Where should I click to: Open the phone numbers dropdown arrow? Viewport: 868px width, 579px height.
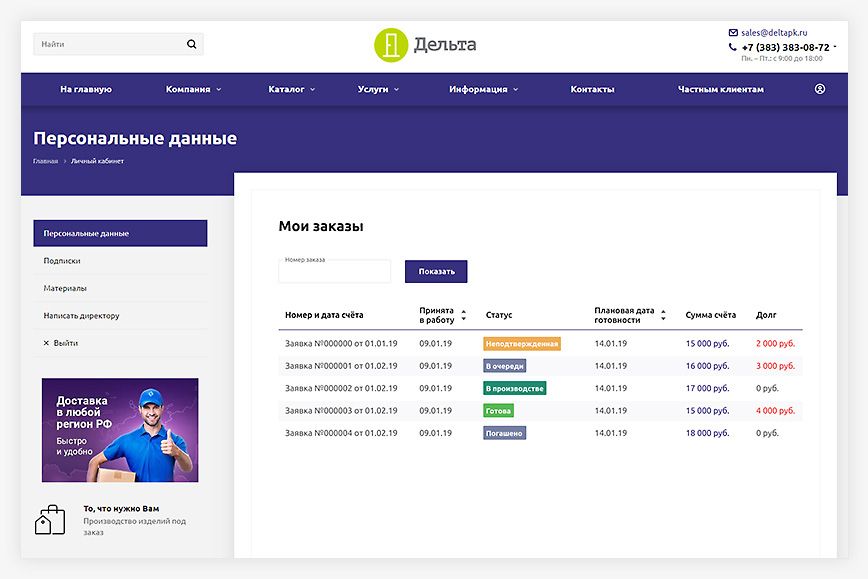(835, 46)
